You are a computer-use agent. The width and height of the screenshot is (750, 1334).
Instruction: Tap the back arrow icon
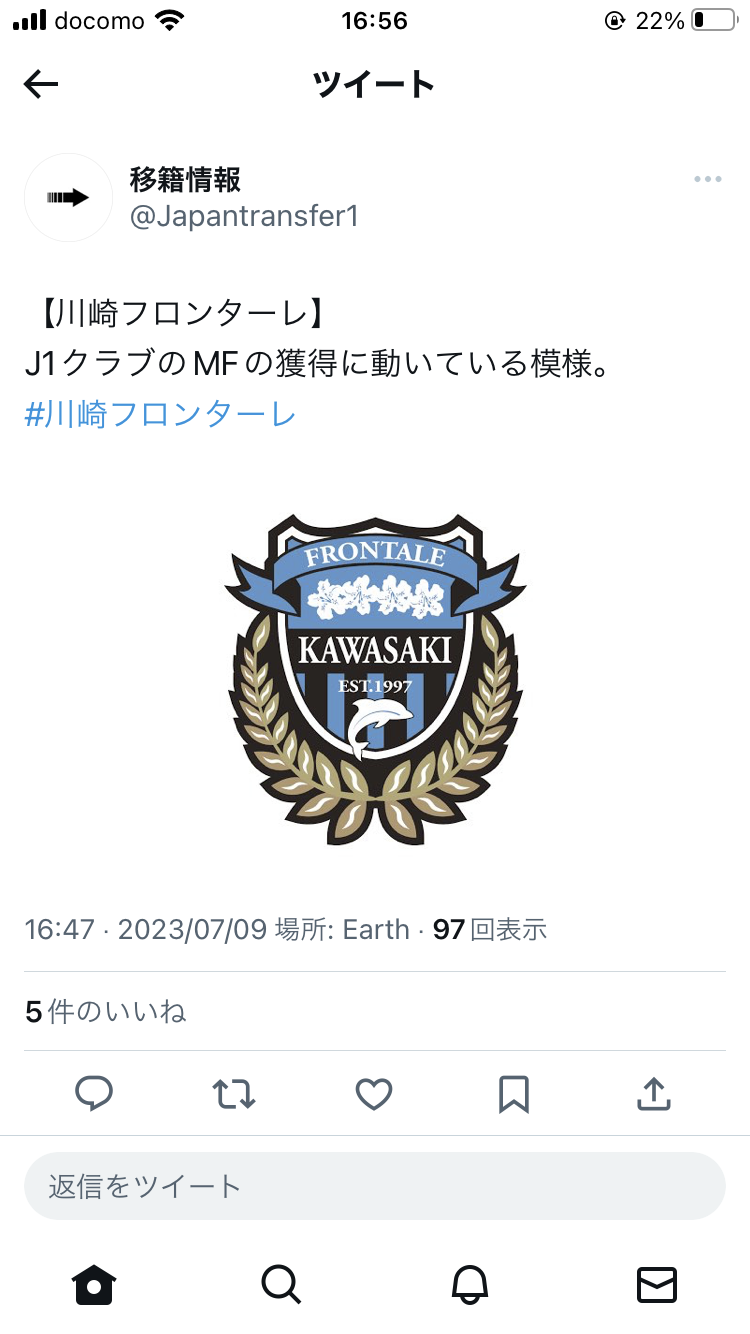(x=41, y=85)
